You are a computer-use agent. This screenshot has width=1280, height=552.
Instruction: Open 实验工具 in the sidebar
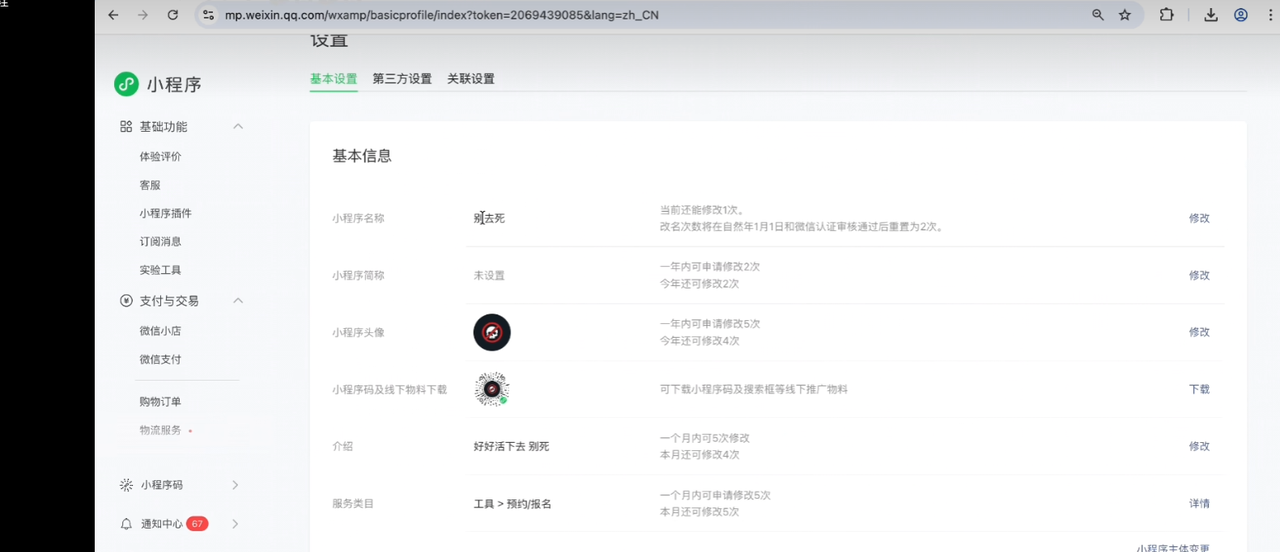(x=161, y=270)
